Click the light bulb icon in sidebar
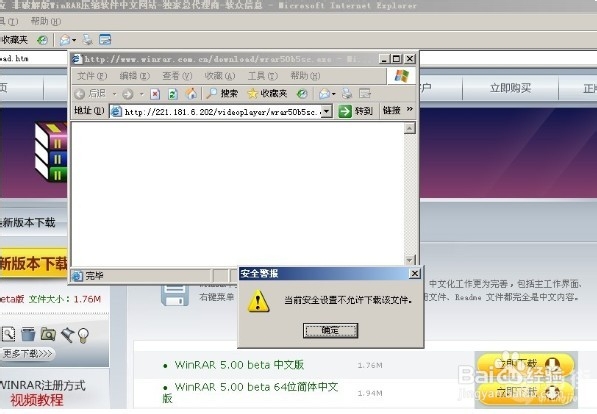Viewport: 597px width, 414px height. click(83, 336)
